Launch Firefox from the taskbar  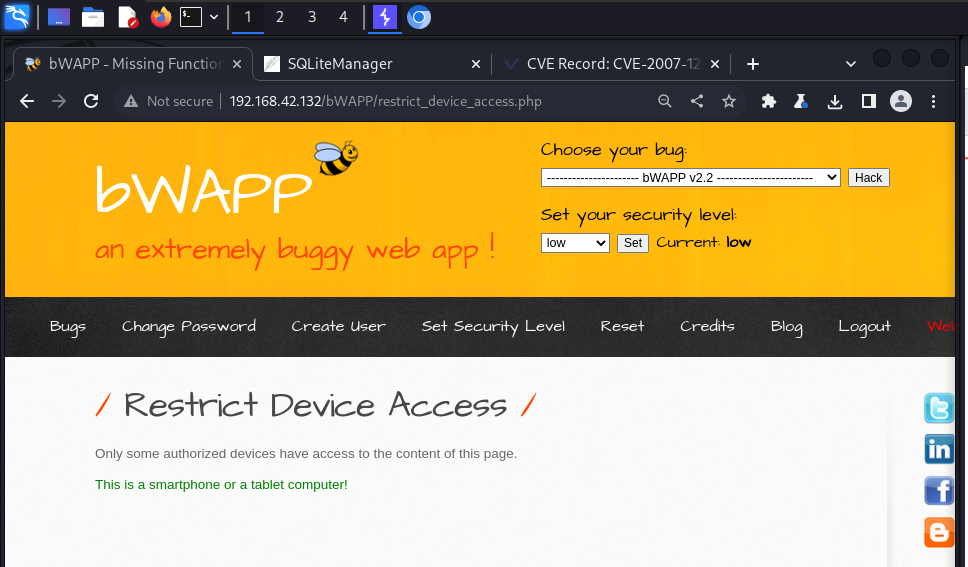point(160,17)
